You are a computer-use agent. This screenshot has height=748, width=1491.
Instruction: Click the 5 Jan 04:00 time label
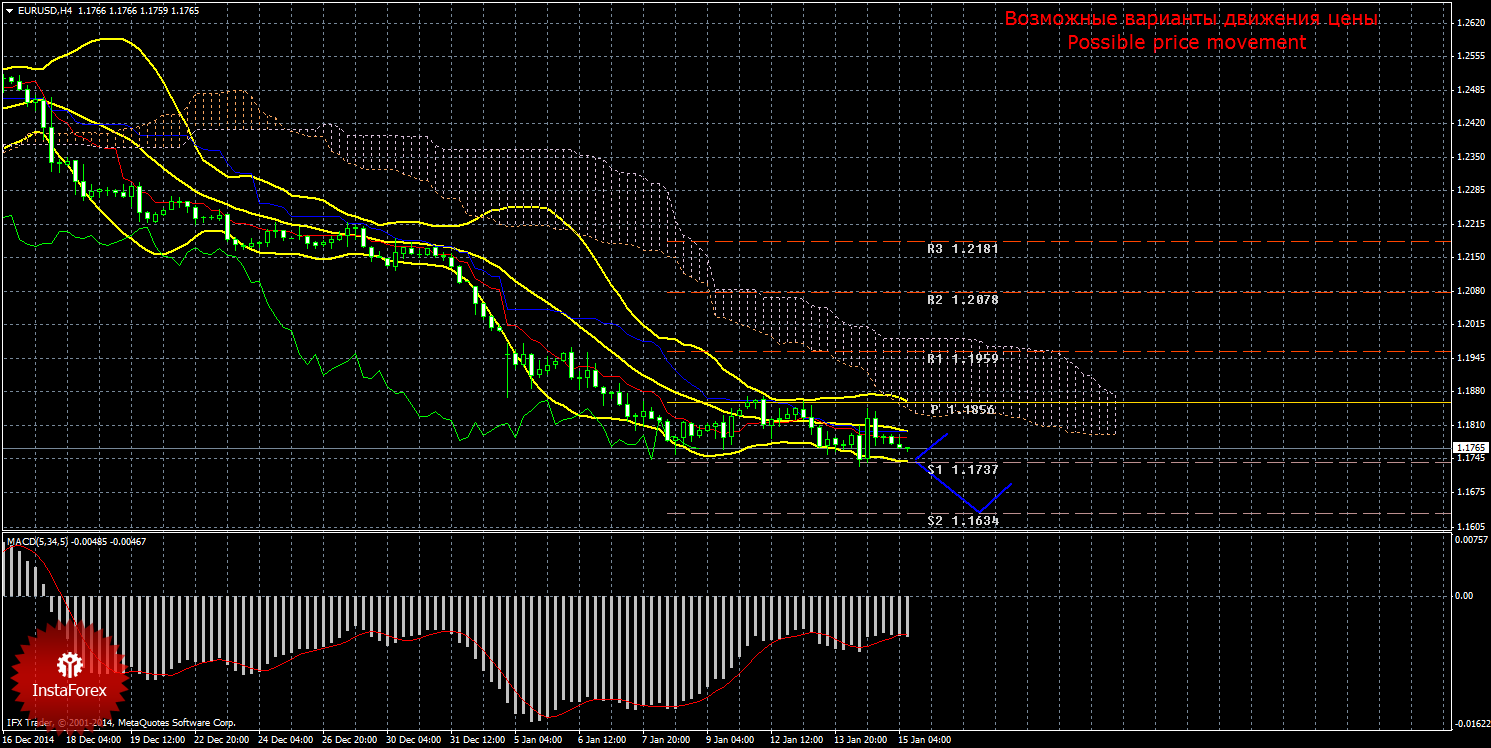[x=539, y=740]
